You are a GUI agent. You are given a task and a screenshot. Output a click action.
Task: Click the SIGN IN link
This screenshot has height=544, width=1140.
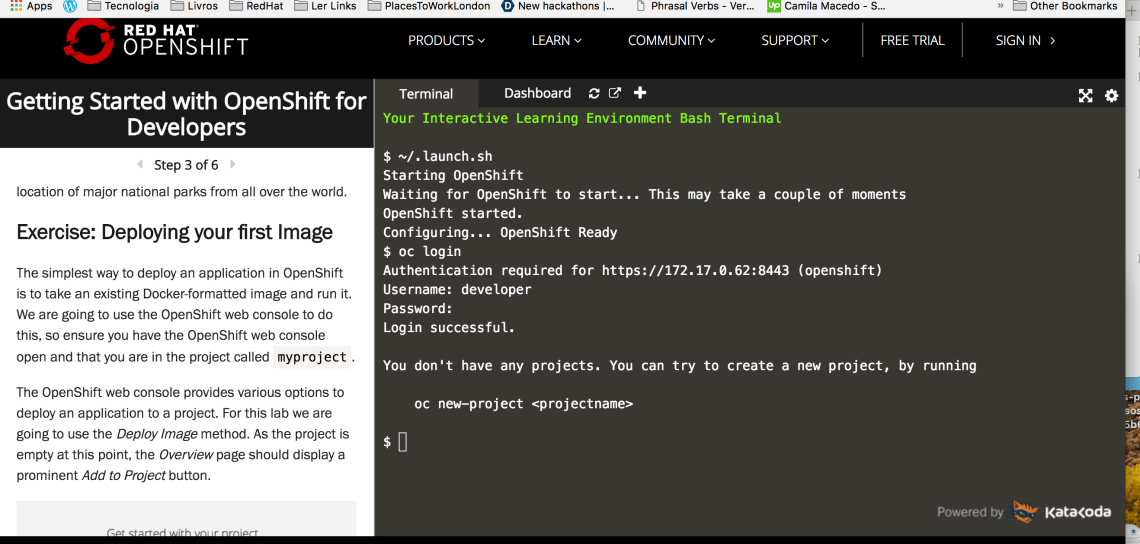click(x=1025, y=41)
